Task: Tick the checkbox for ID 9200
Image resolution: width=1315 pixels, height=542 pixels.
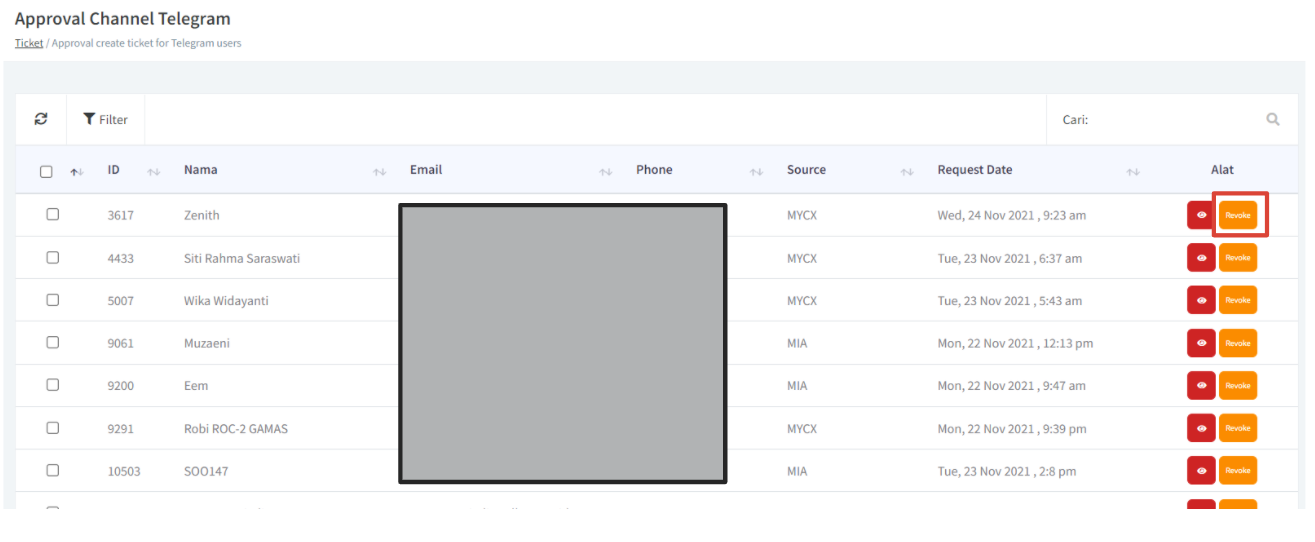Action: tap(53, 385)
